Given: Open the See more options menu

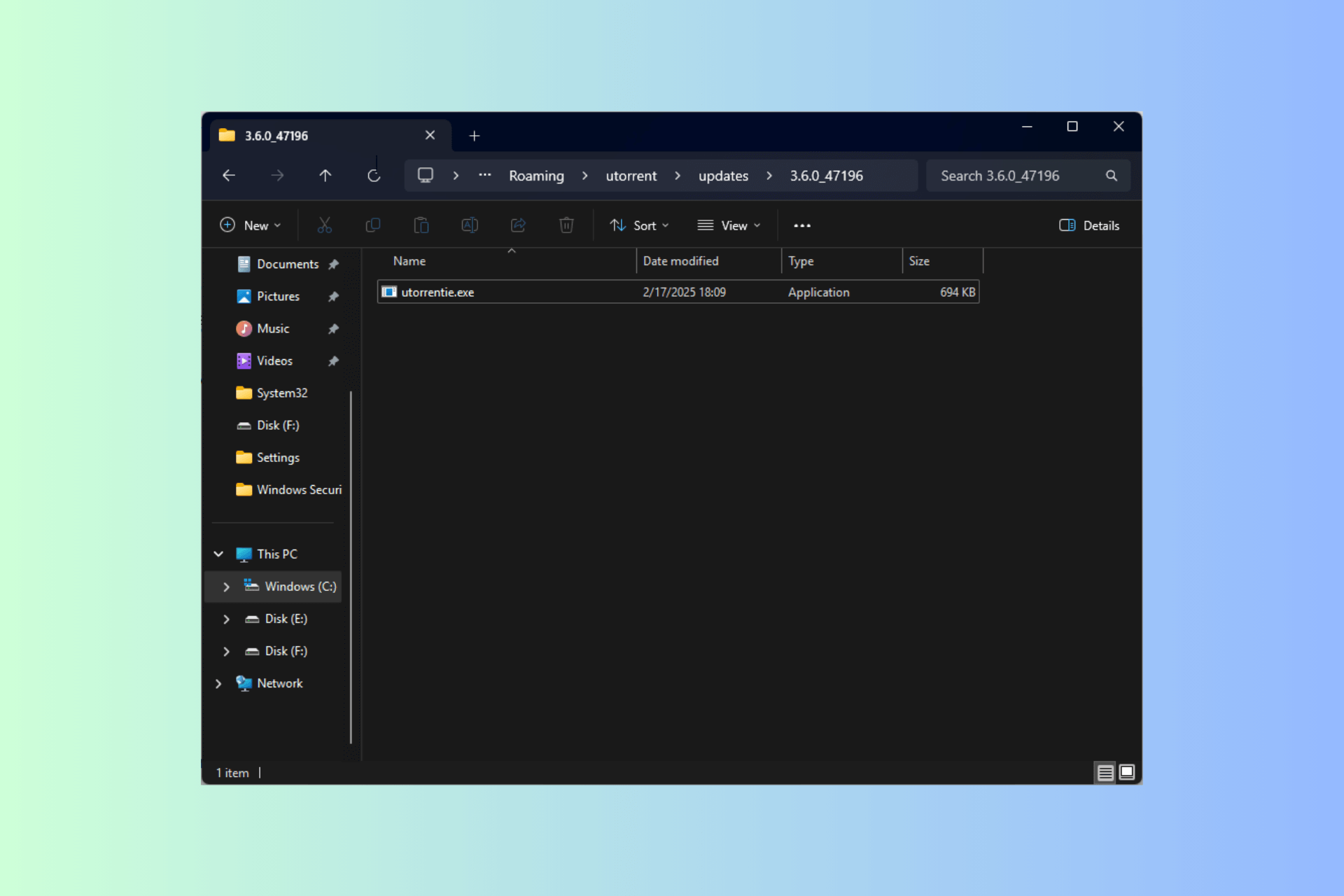Looking at the screenshot, I should [802, 225].
